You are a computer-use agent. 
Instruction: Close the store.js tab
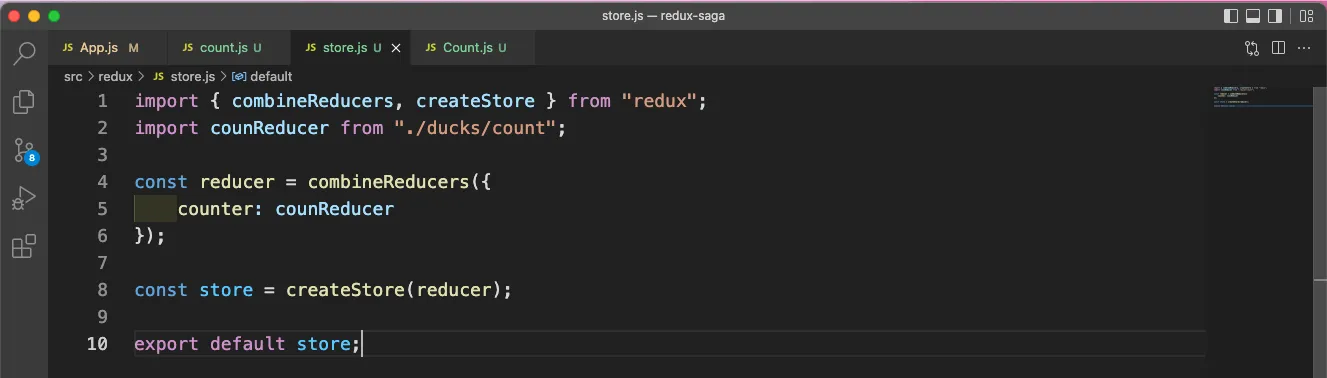click(x=396, y=48)
